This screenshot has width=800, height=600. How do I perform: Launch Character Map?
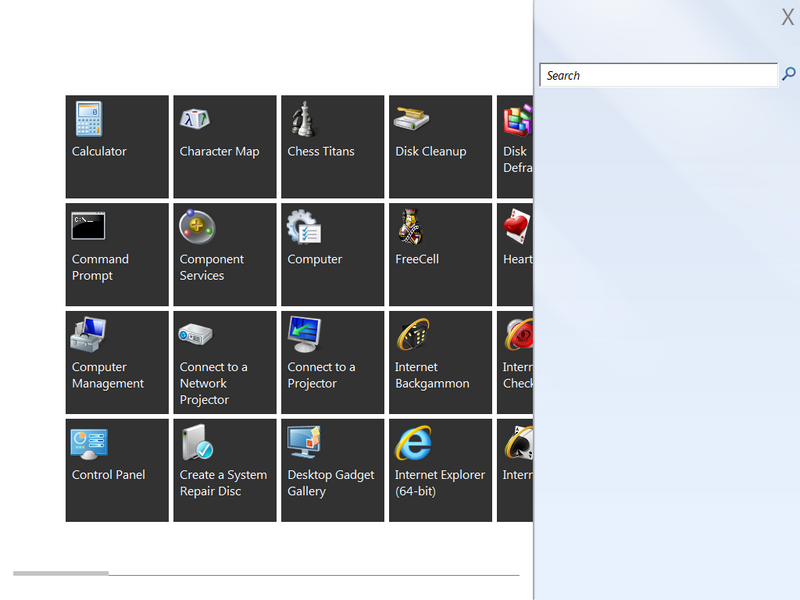point(225,146)
